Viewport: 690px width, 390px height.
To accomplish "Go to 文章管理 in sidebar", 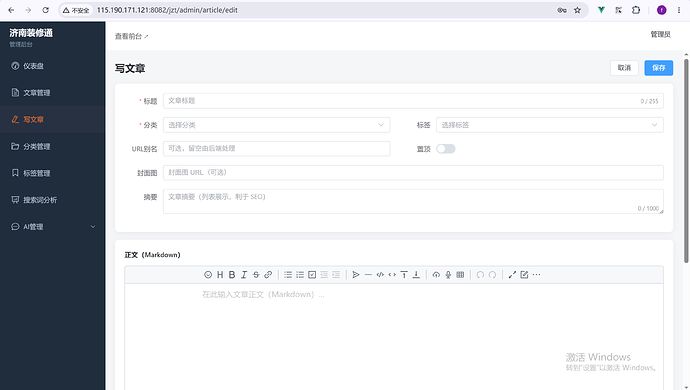I will (53, 92).
